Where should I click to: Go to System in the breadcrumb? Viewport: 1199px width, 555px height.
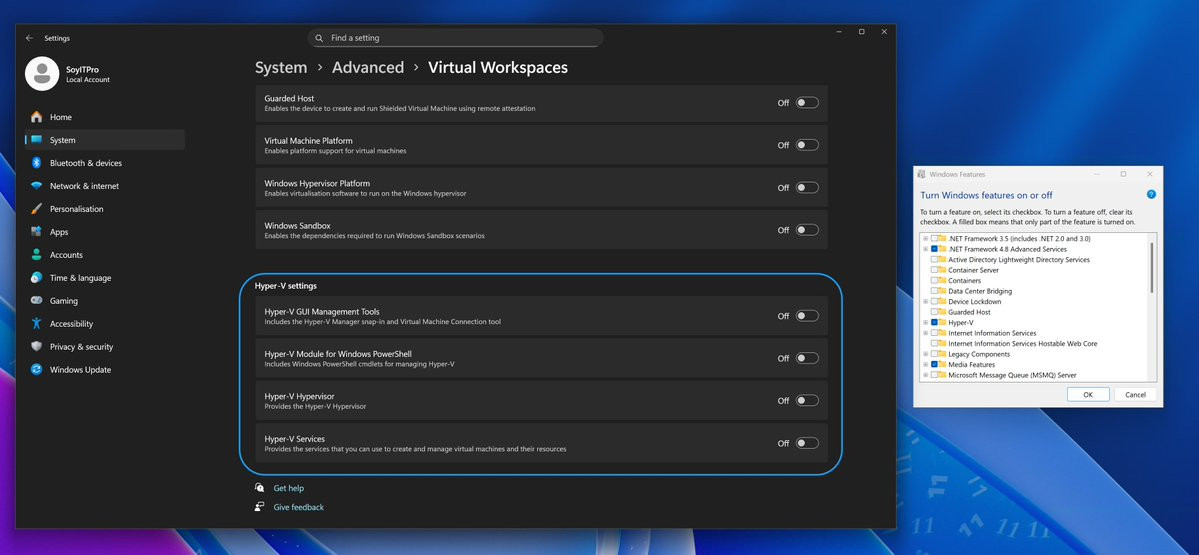tap(281, 67)
